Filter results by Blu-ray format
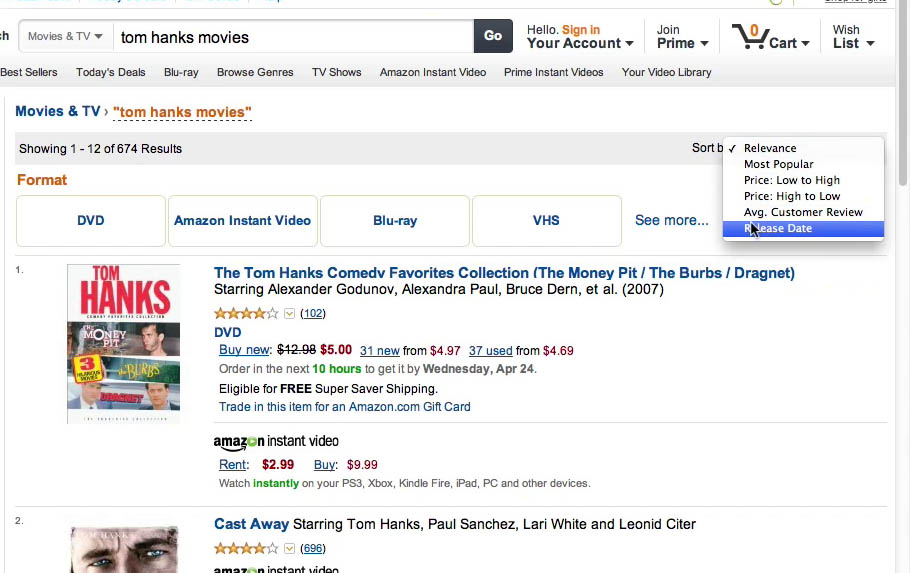 (x=395, y=220)
